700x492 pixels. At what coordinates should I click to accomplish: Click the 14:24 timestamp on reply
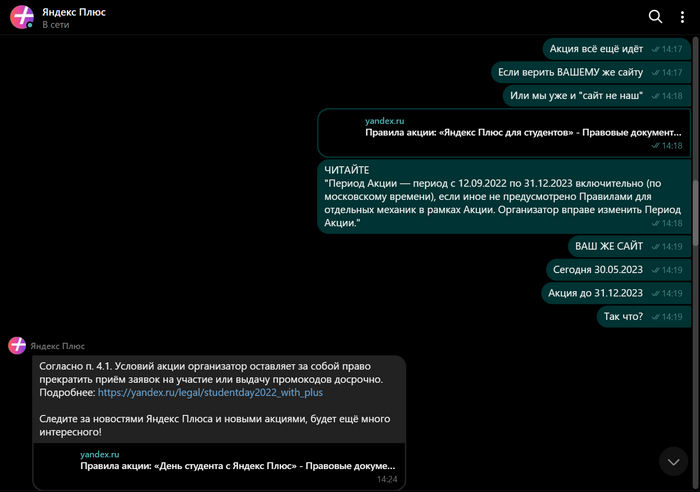tap(387, 479)
